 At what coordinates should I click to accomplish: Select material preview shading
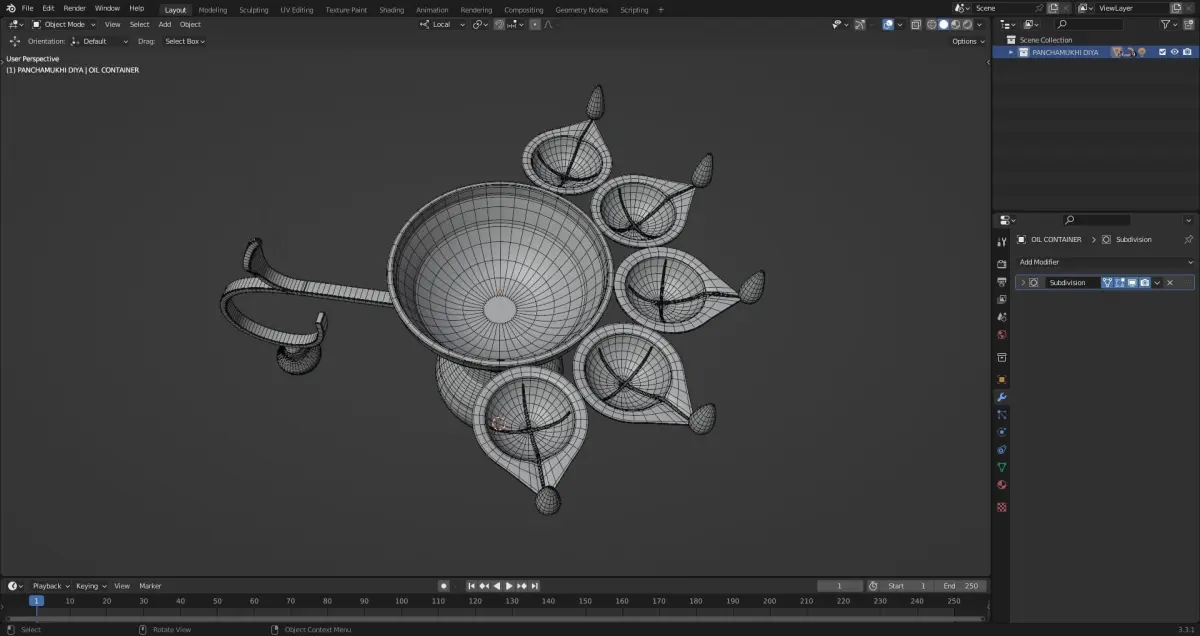955,24
